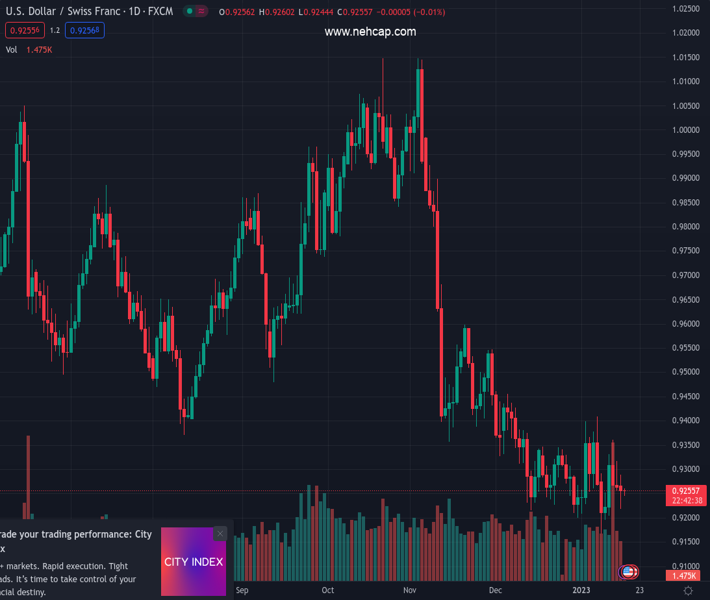Screen dimensions: 710x600
Task: Click the Dec label on the time axis
Action: pos(495,591)
